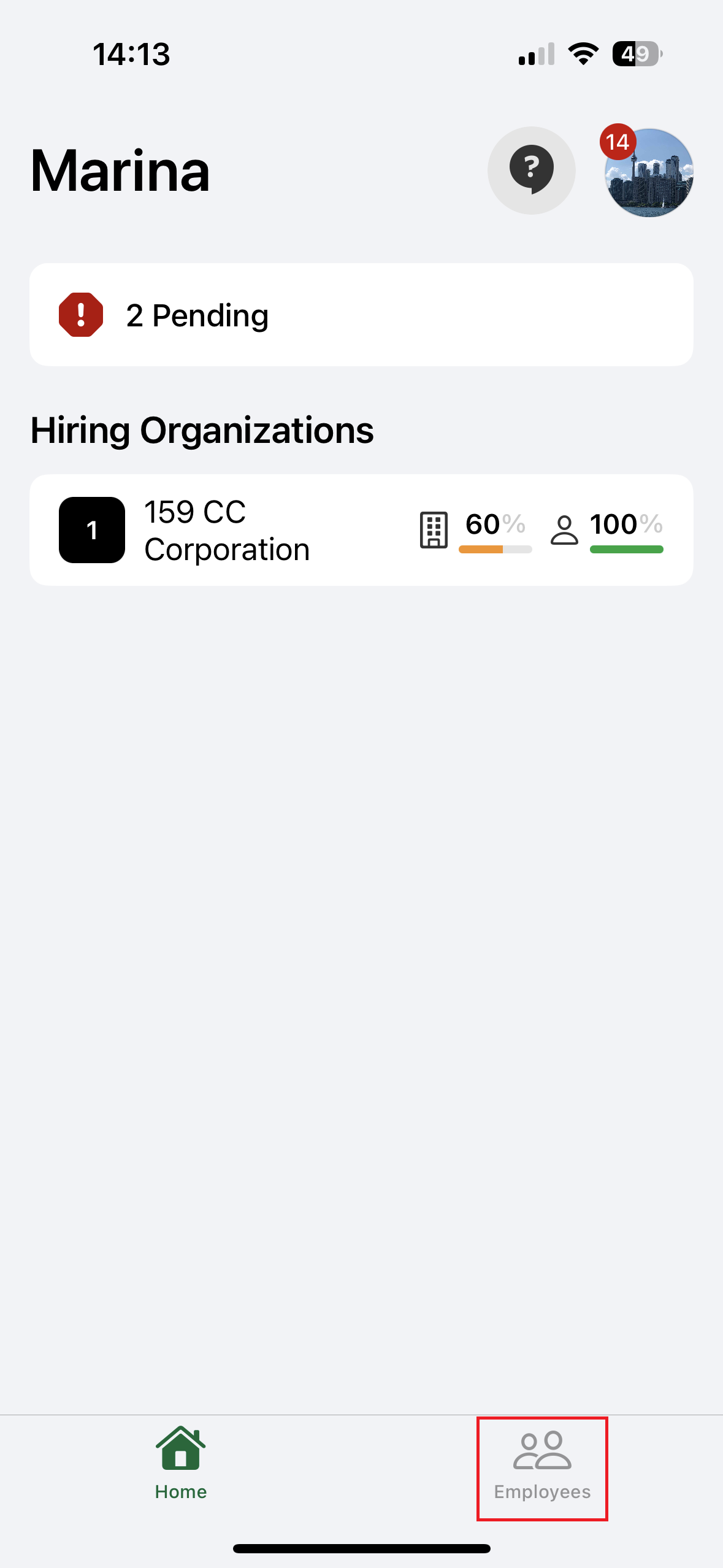The height and width of the screenshot is (1568, 723).
Task: Tap the Hiring Organizations heading
Action: (x=202, y=430)
